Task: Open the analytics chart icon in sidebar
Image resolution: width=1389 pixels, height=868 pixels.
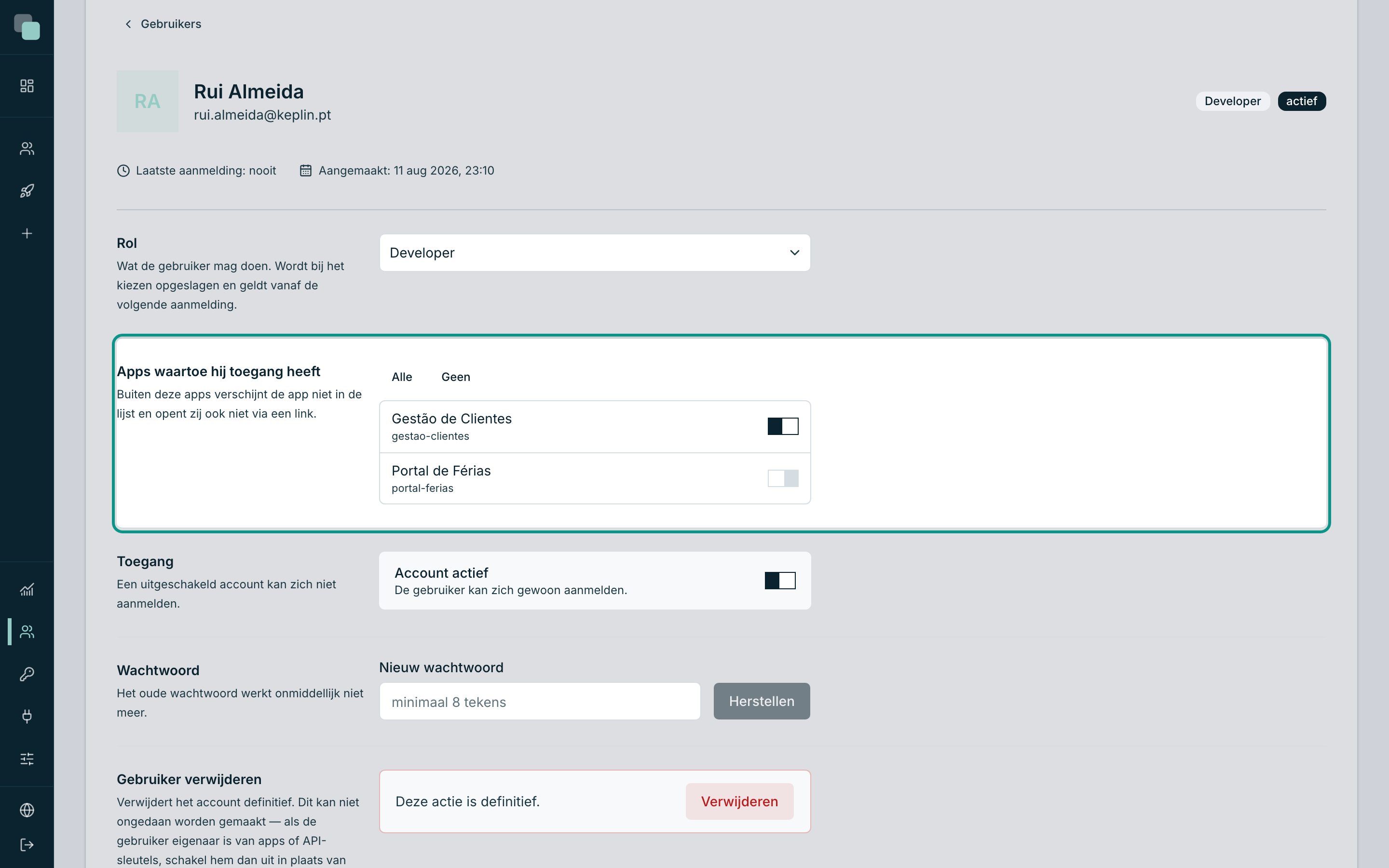Action: pyautogui.click(x=27, y=590)
